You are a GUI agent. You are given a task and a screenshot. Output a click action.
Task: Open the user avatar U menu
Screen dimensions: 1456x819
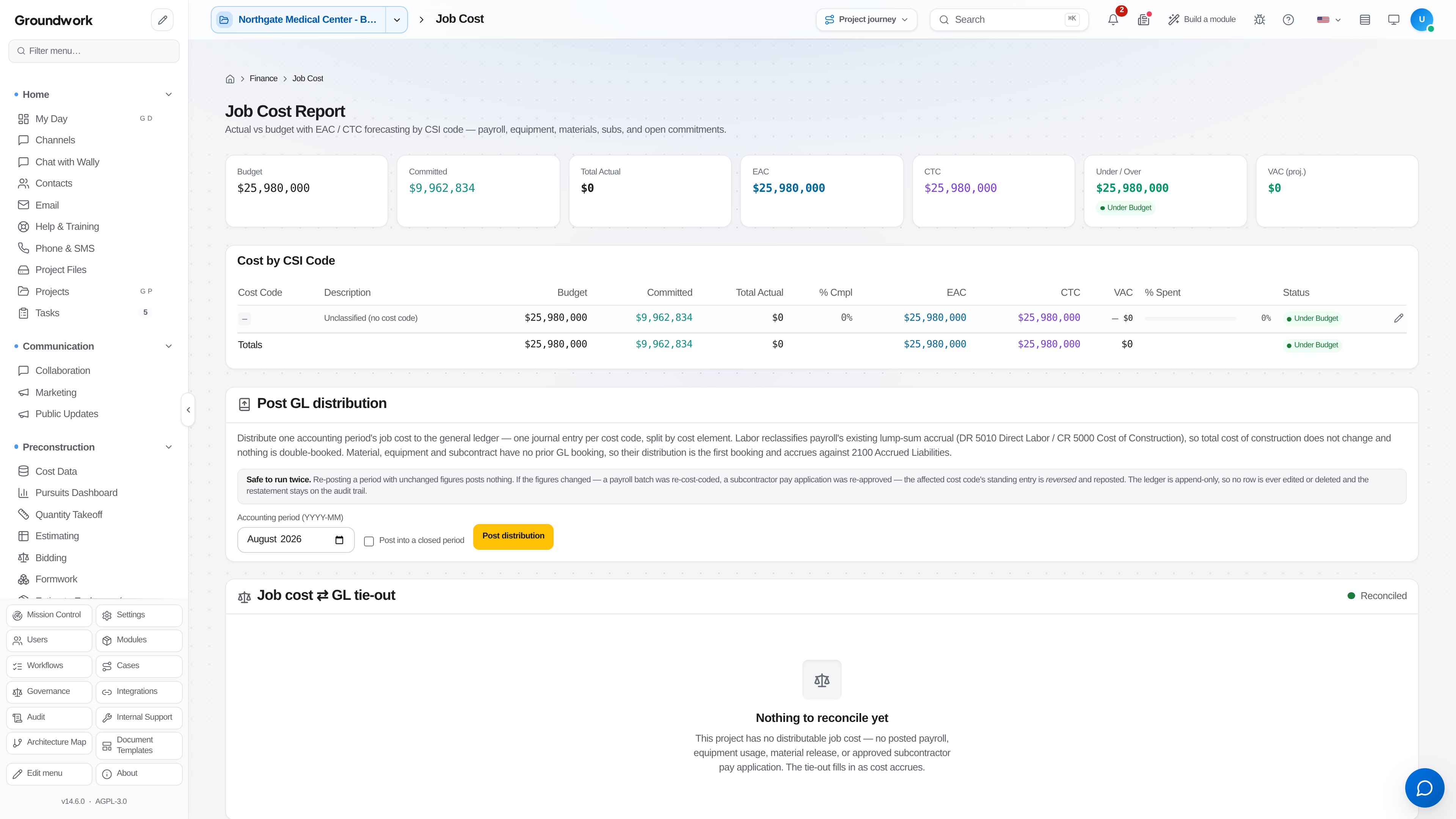coord(1421,20)
